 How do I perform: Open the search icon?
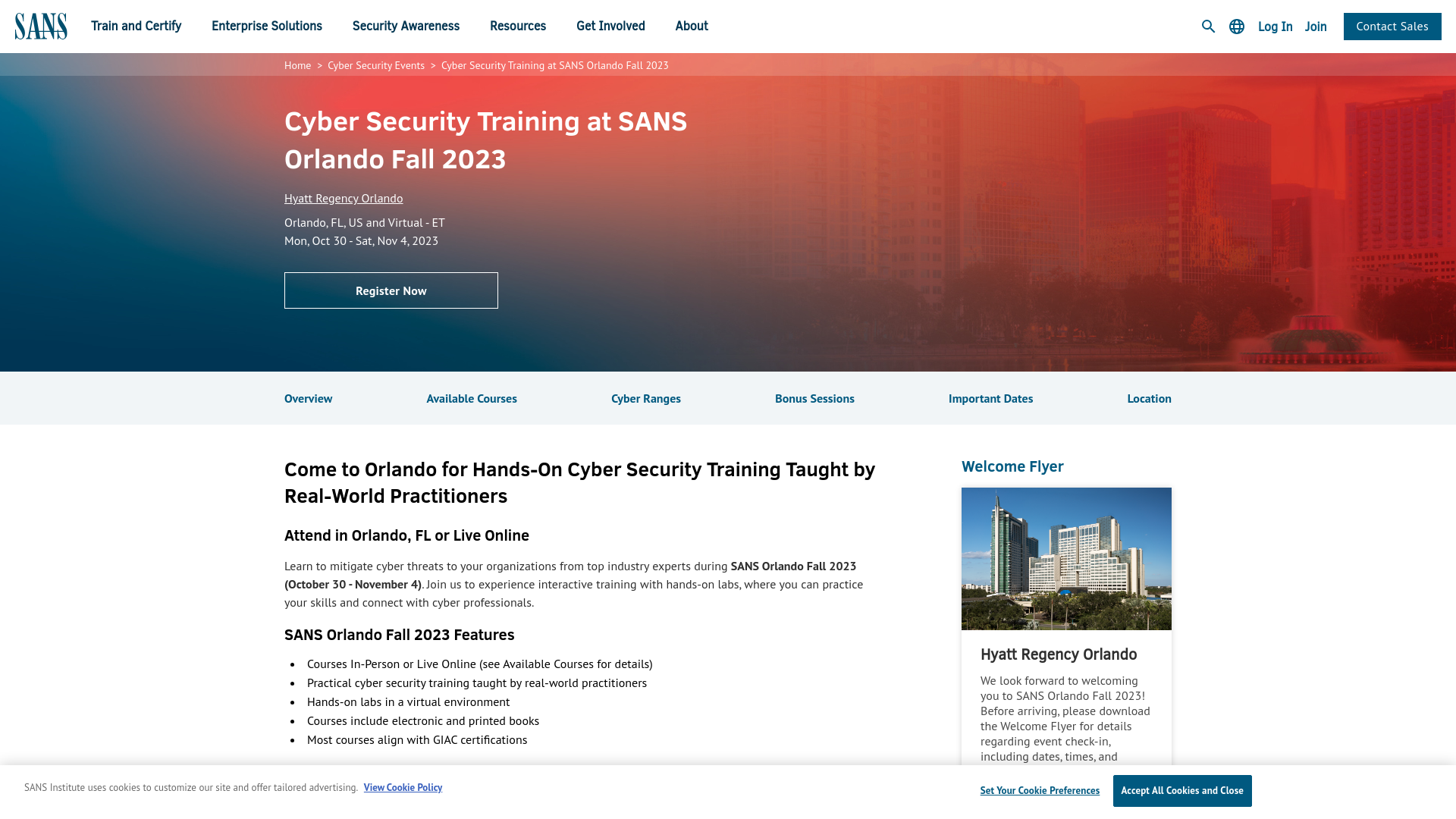[1208, 27]
